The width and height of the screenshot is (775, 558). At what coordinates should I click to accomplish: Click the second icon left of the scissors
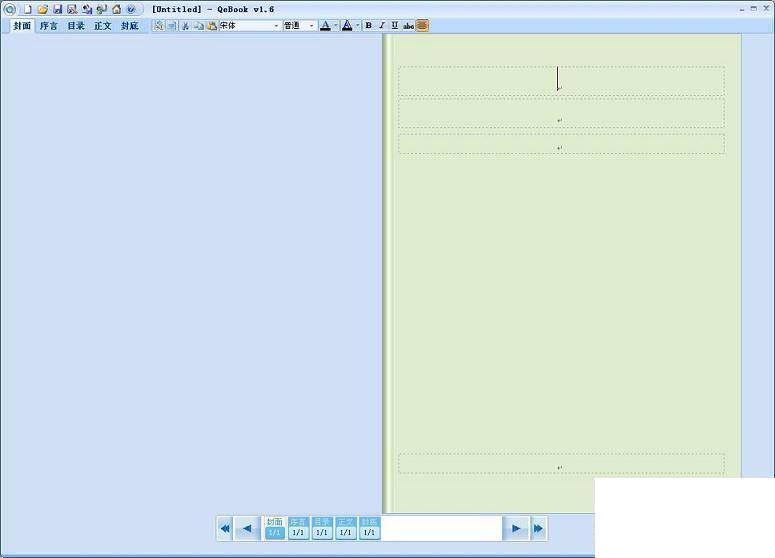tap(158, 26)
